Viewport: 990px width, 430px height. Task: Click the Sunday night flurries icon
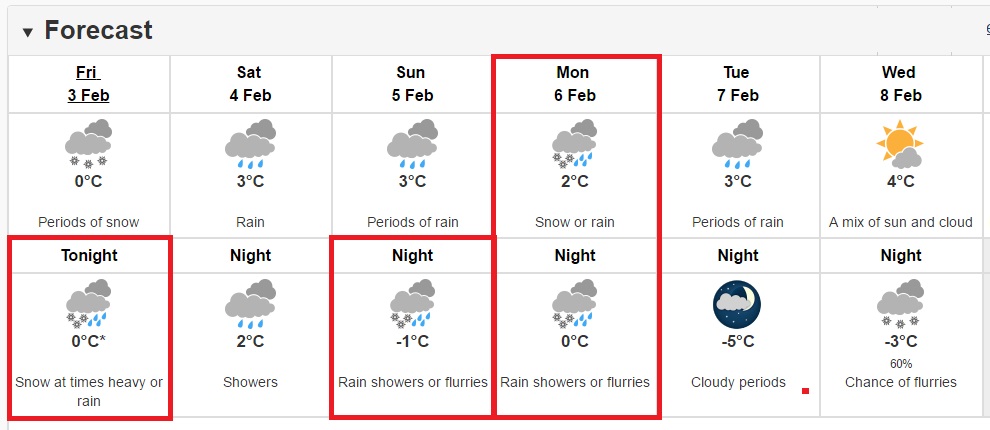pyautogui.click(x=412, y=304)
